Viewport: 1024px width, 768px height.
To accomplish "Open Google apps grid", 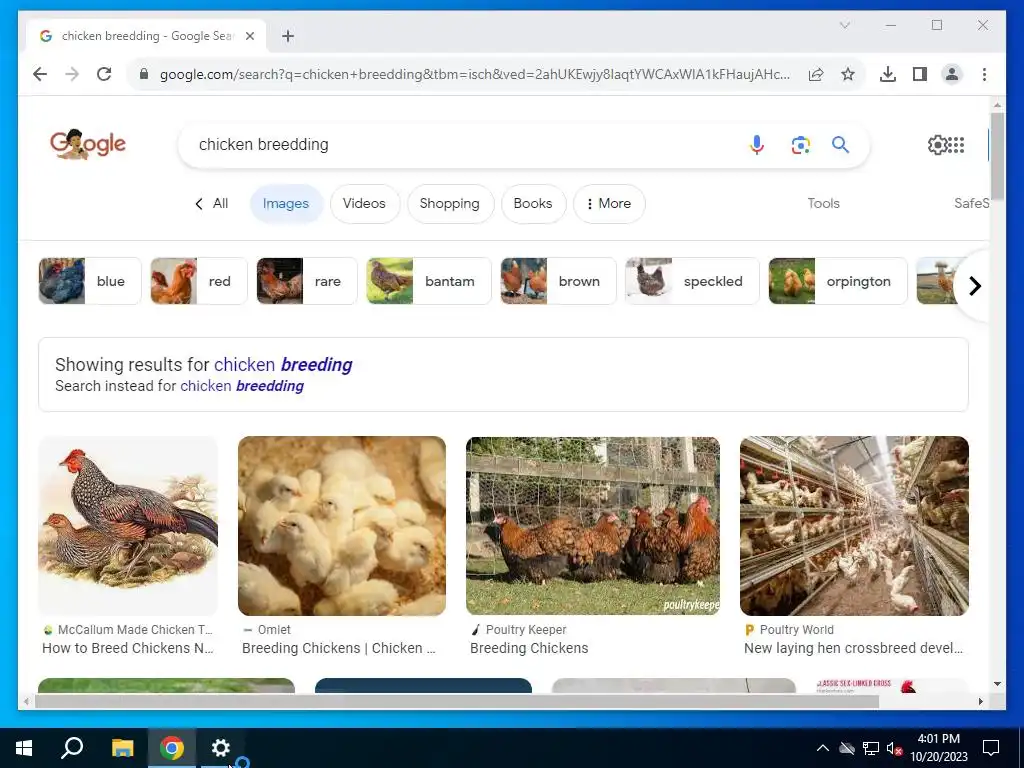I will (x=956, y=144).
